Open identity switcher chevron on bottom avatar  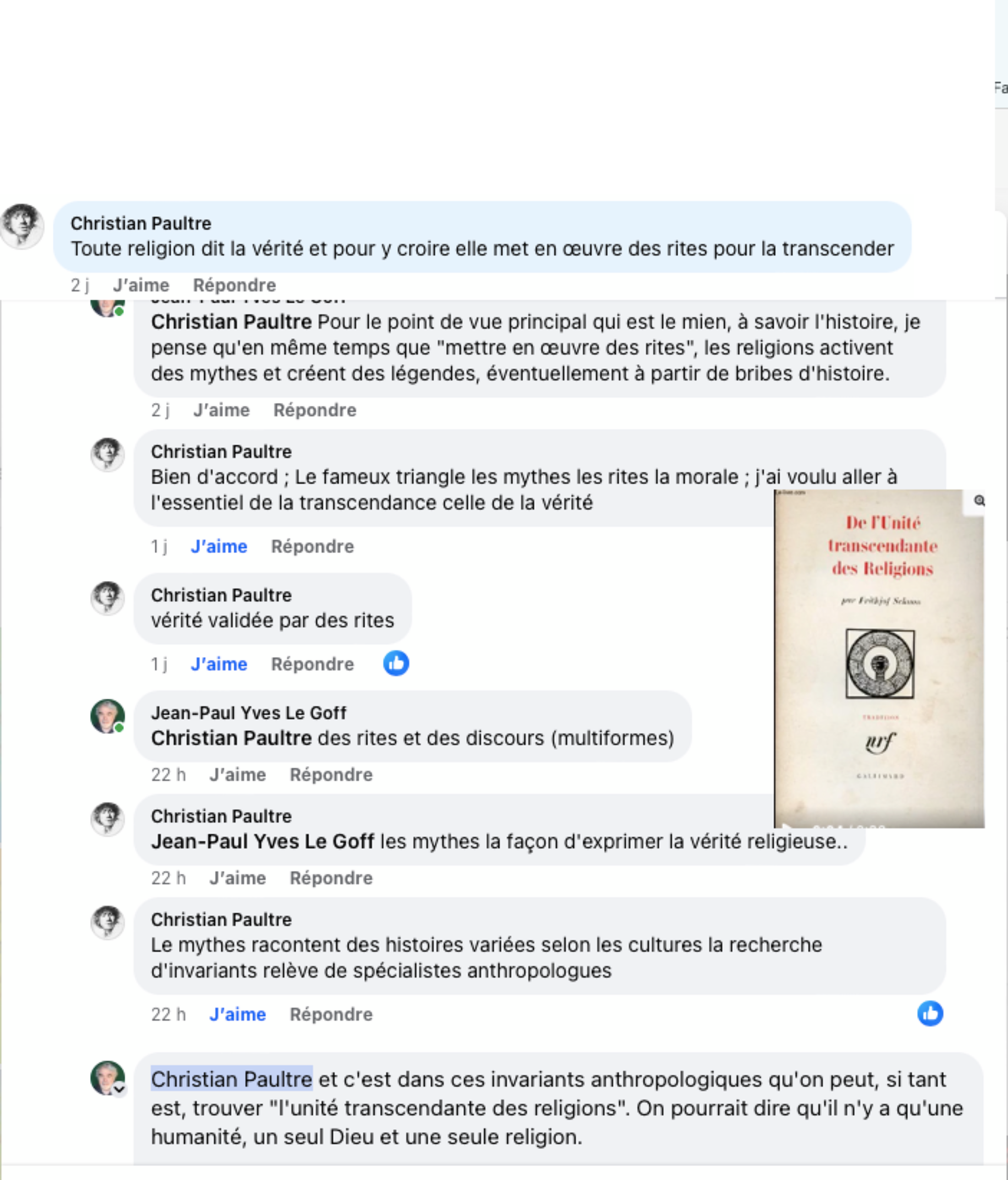[x=119, y=1089]
